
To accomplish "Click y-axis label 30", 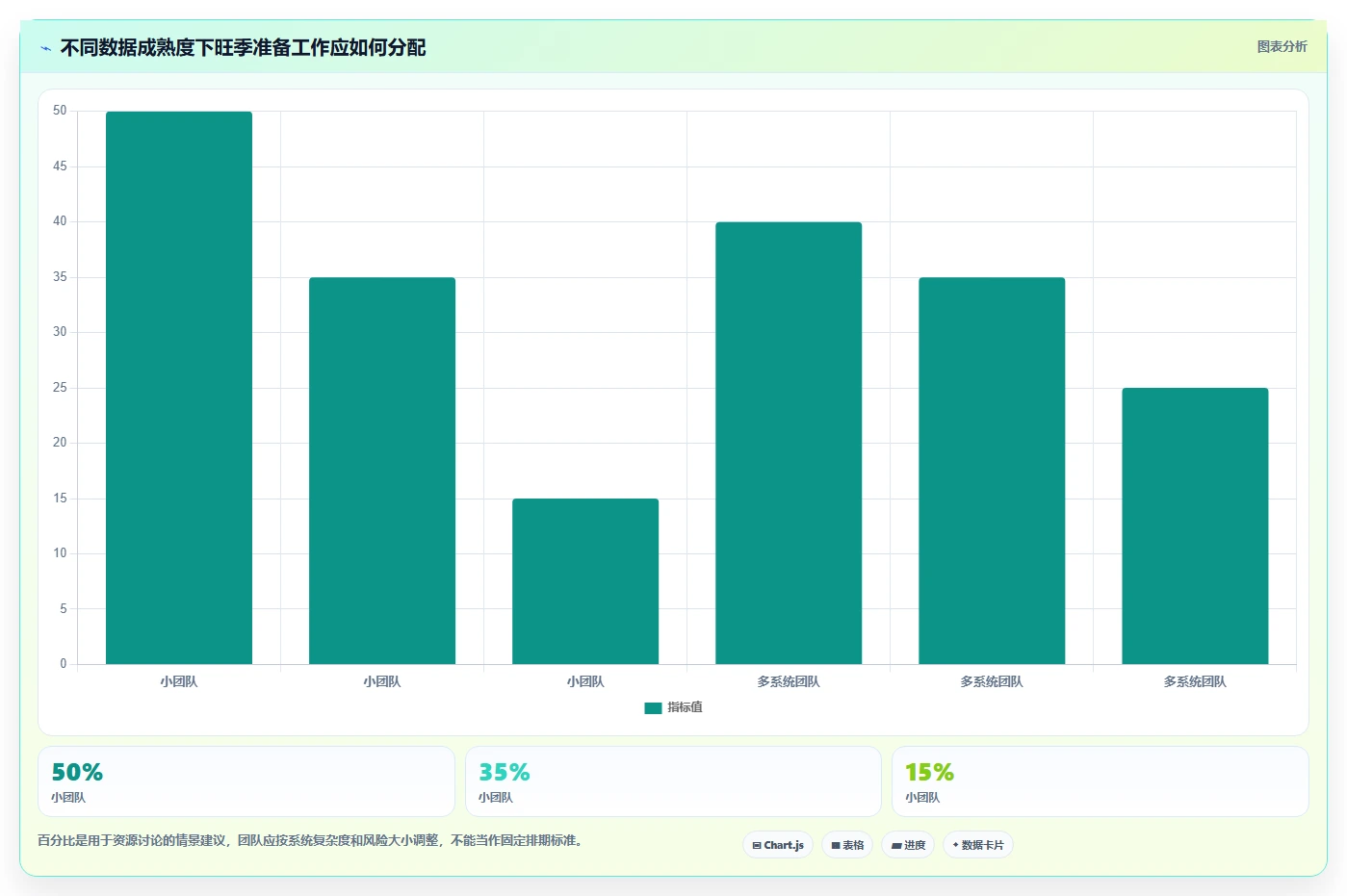I will tap(61, 332).
